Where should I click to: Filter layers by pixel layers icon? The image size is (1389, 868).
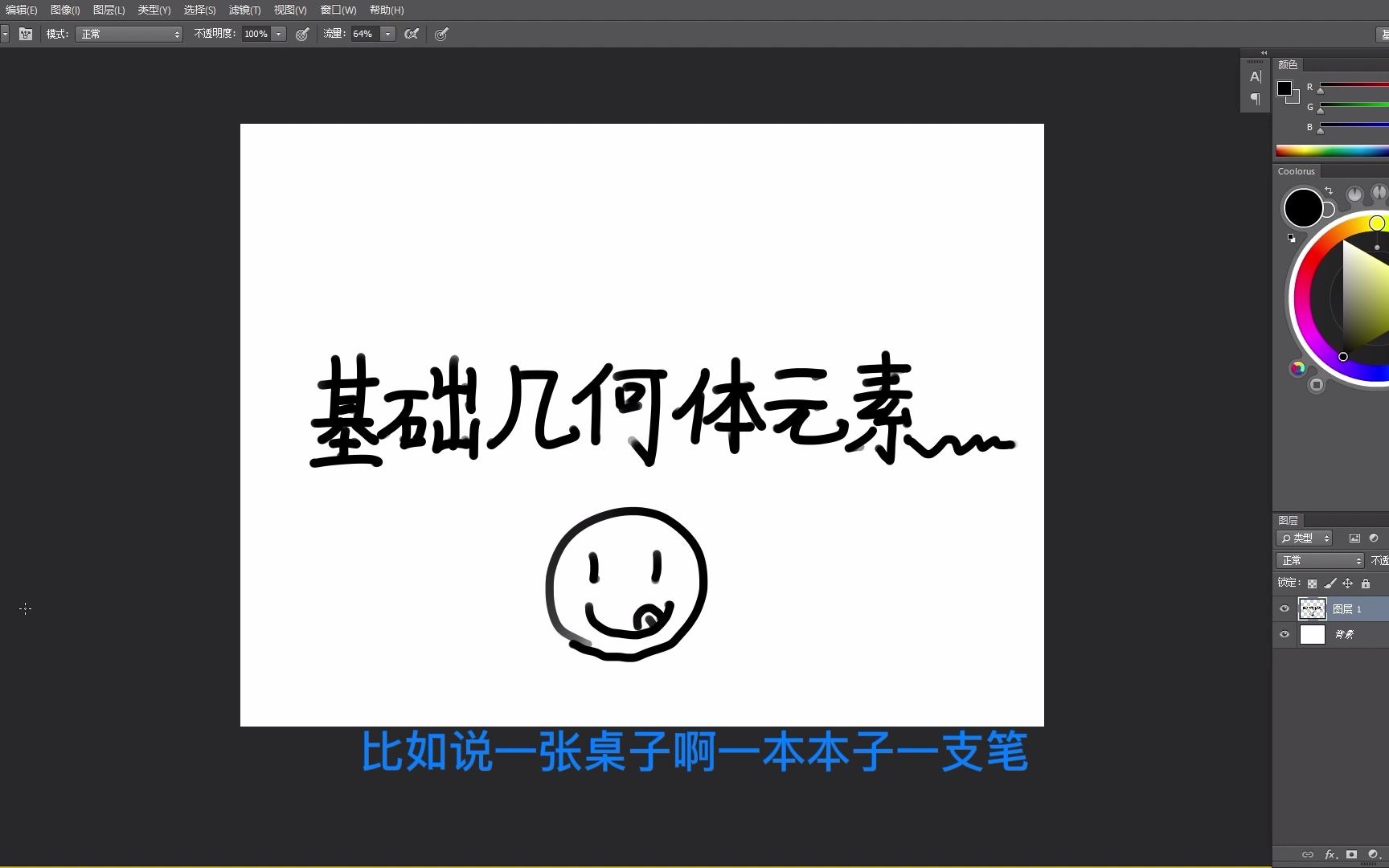[x=1355, y=538]
